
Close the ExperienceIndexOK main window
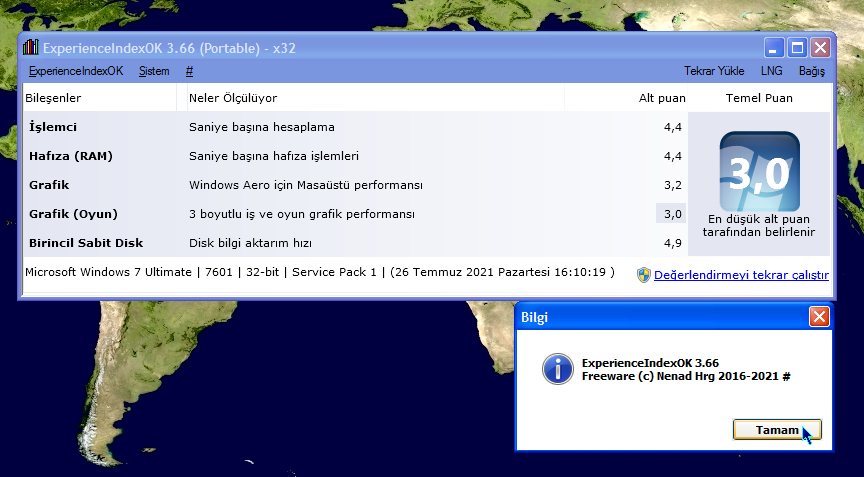tap(820, 48)
